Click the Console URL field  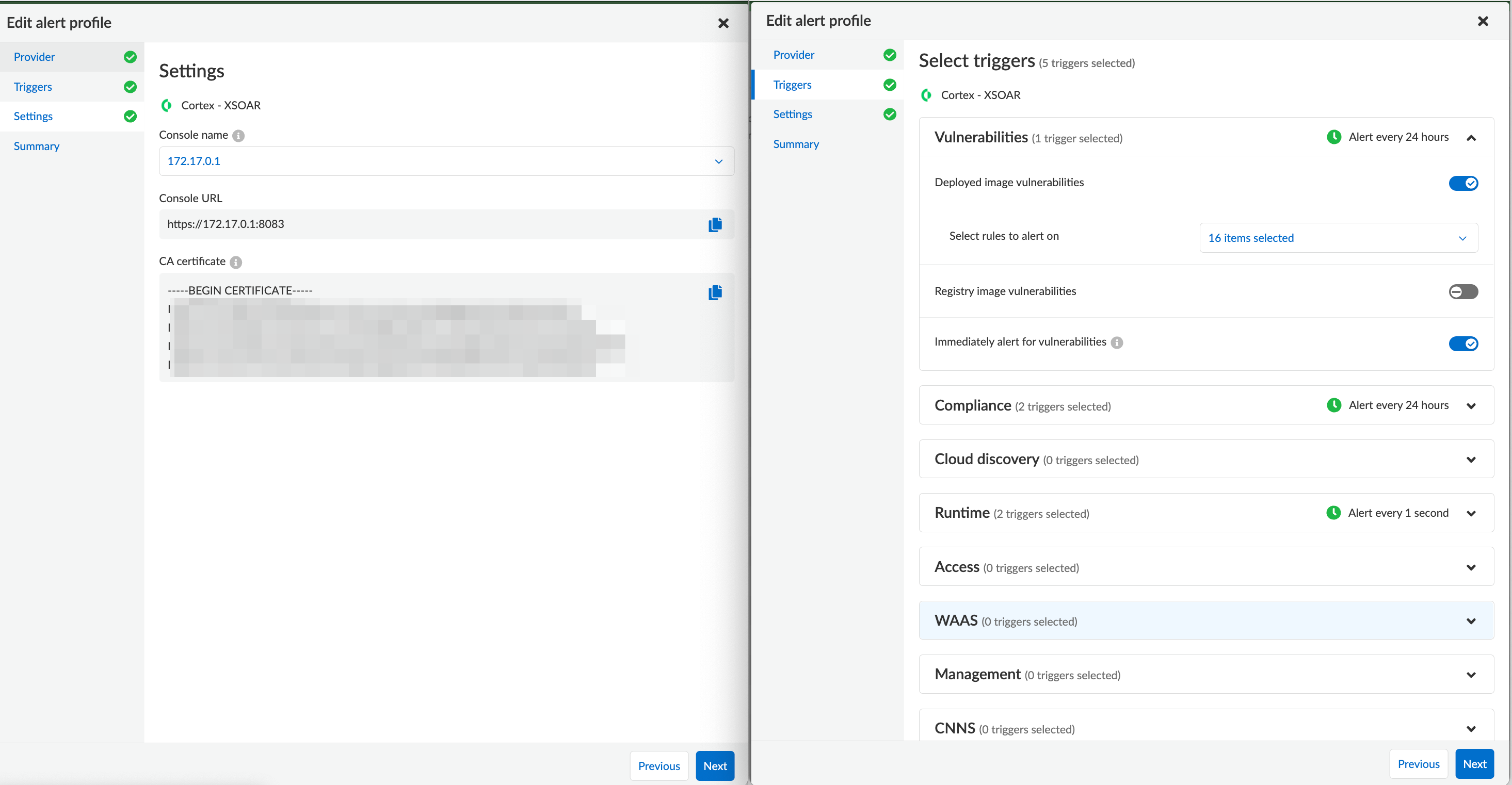pyautogui.click(x=446, y=224)
